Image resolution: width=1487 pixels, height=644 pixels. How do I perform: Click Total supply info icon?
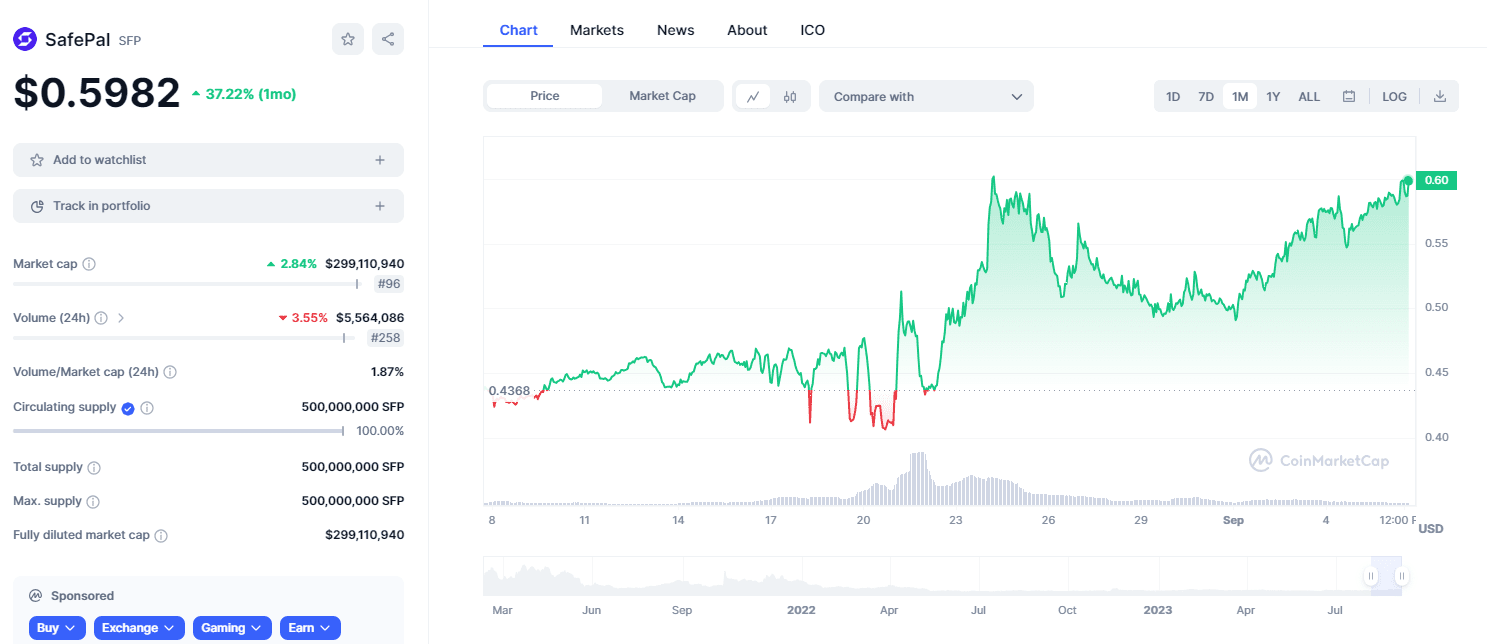[x=94, y=467]
